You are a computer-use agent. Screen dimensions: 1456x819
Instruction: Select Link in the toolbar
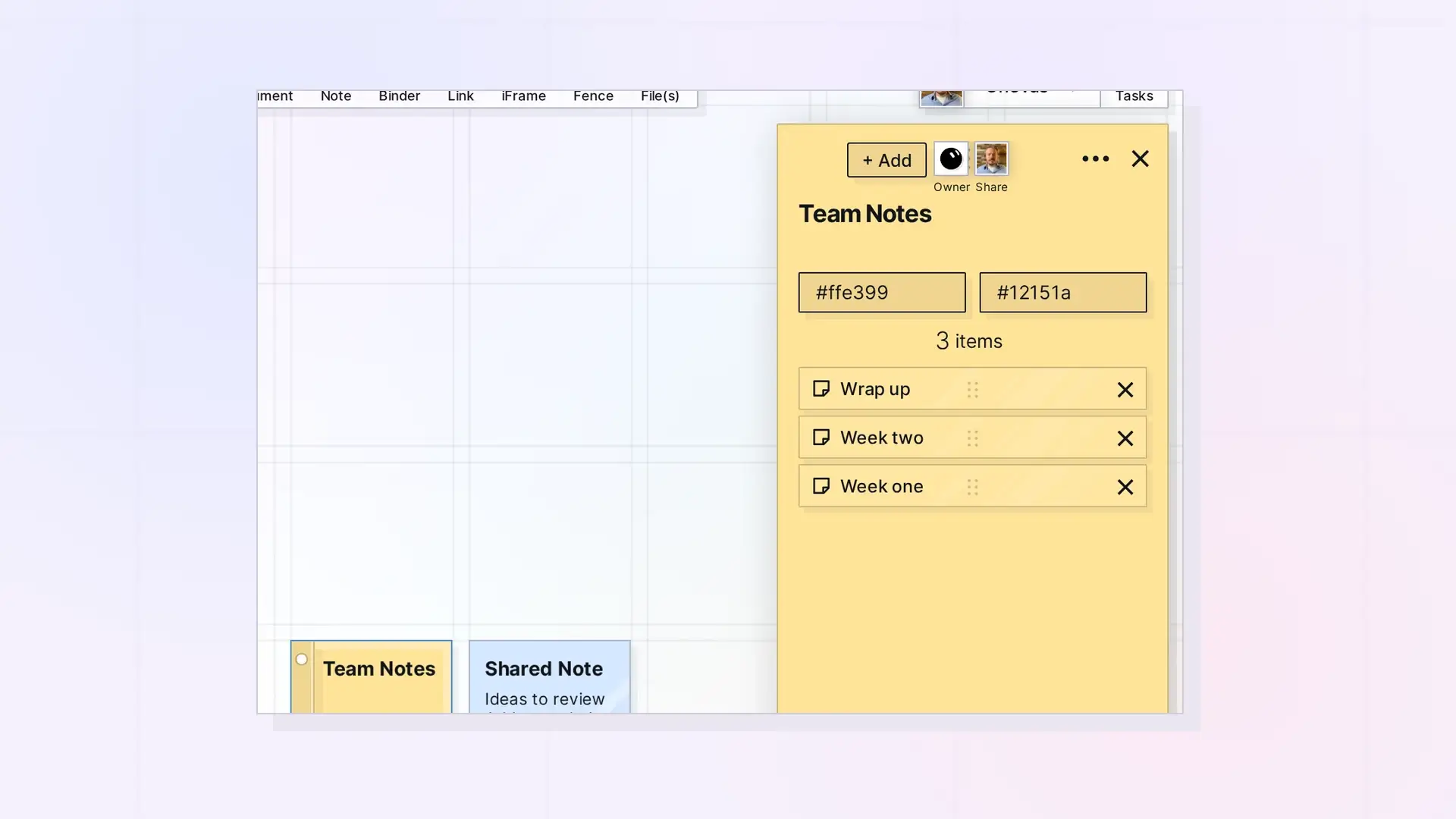(460, 96)
